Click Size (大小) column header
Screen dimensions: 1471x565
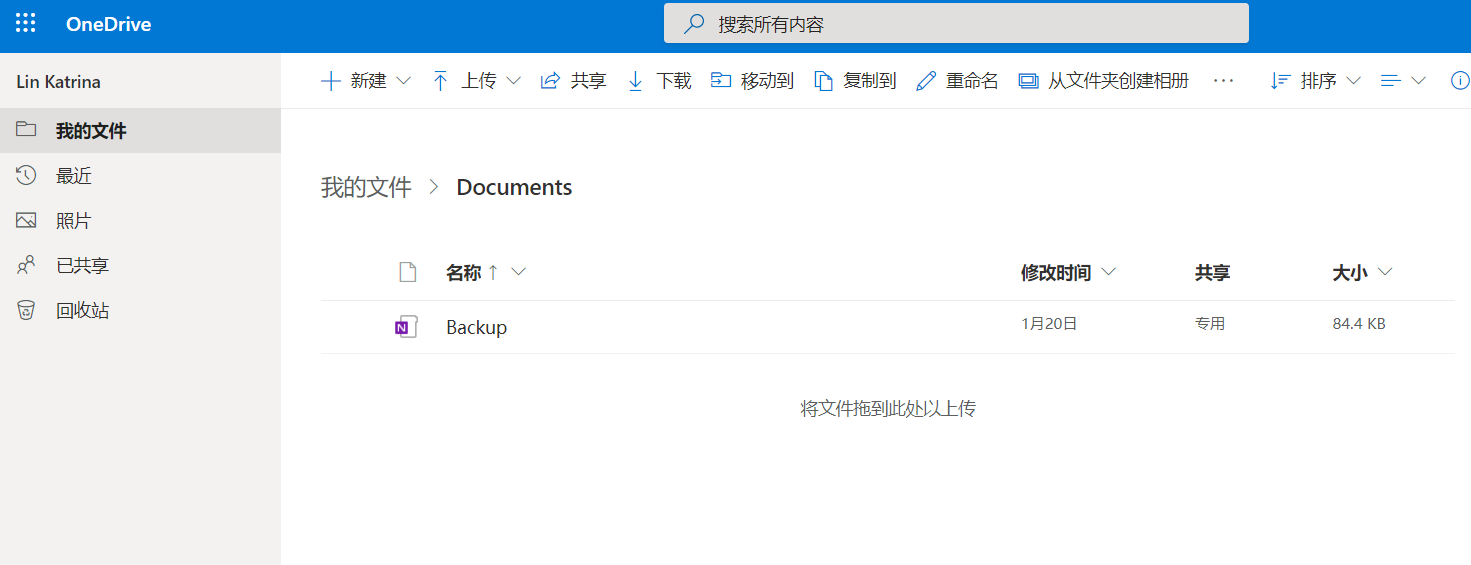tap(1350, 272)
